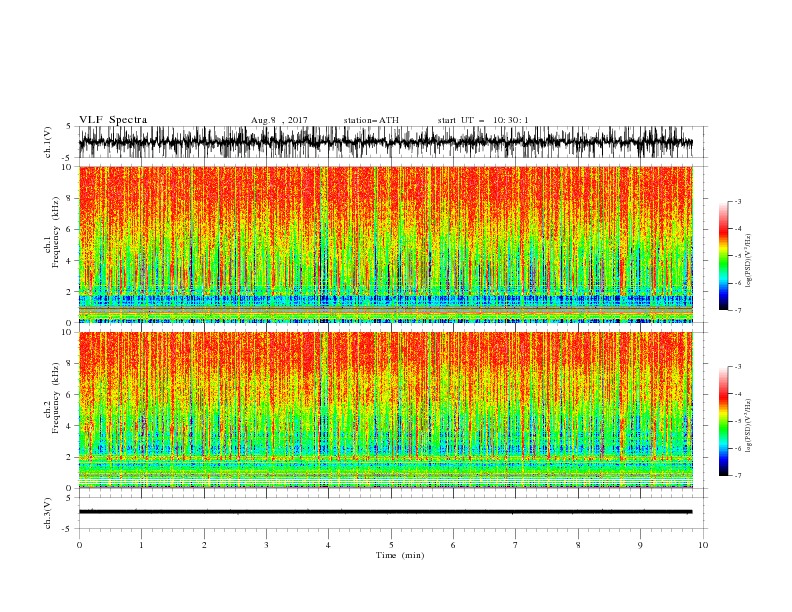The height and width of the screenshot is (612, 792).
Task: Click the ch.1 frequency axis tick "6"
Action: 70,229
